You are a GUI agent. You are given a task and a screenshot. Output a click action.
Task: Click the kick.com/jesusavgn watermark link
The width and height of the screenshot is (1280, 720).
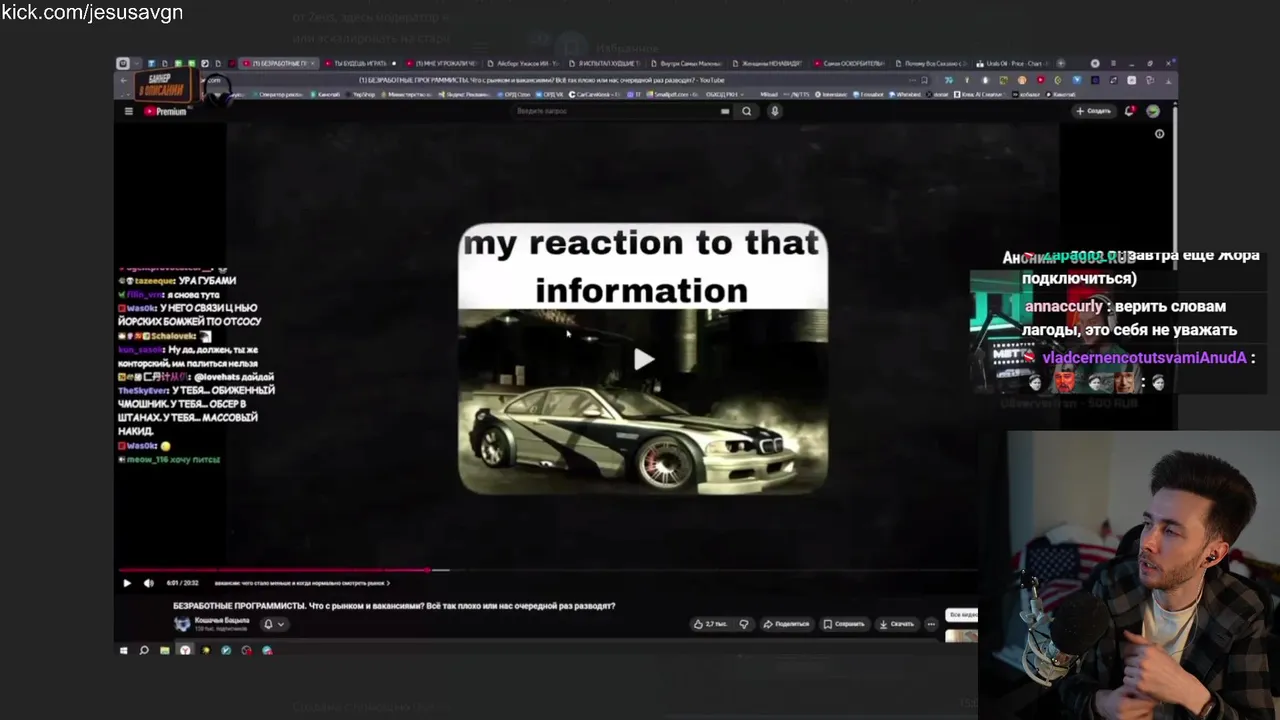coord(92,13)
